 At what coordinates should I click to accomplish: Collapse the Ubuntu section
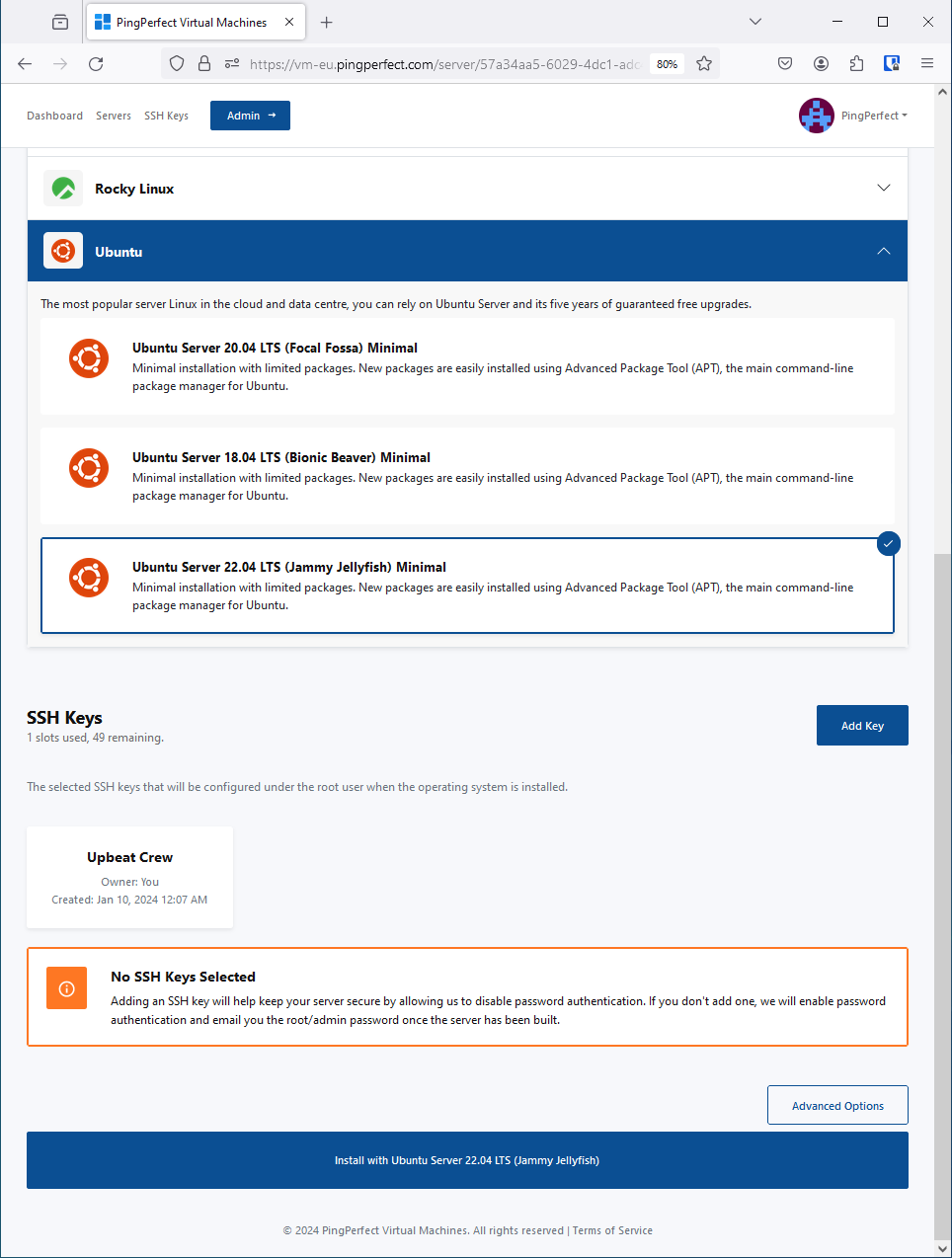883,252
